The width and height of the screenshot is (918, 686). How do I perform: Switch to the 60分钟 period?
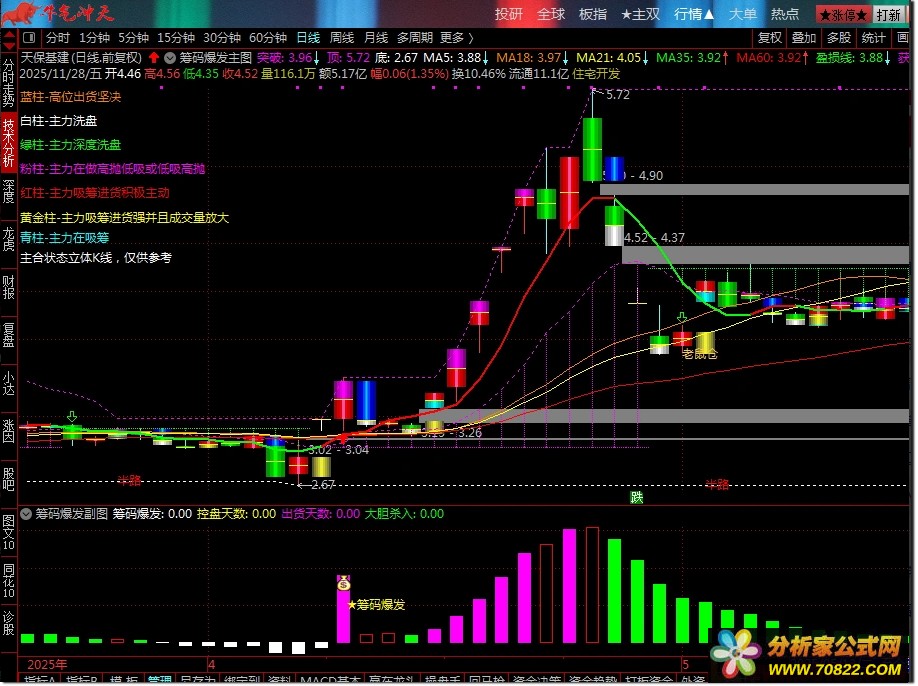pyautogui.click(x=268, y=38)
